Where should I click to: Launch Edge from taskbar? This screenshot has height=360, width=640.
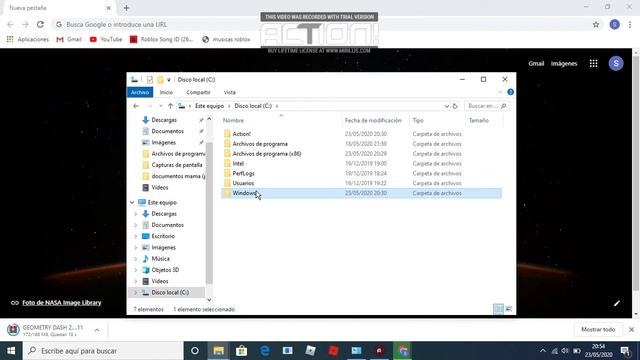click(x=264, y=351)
